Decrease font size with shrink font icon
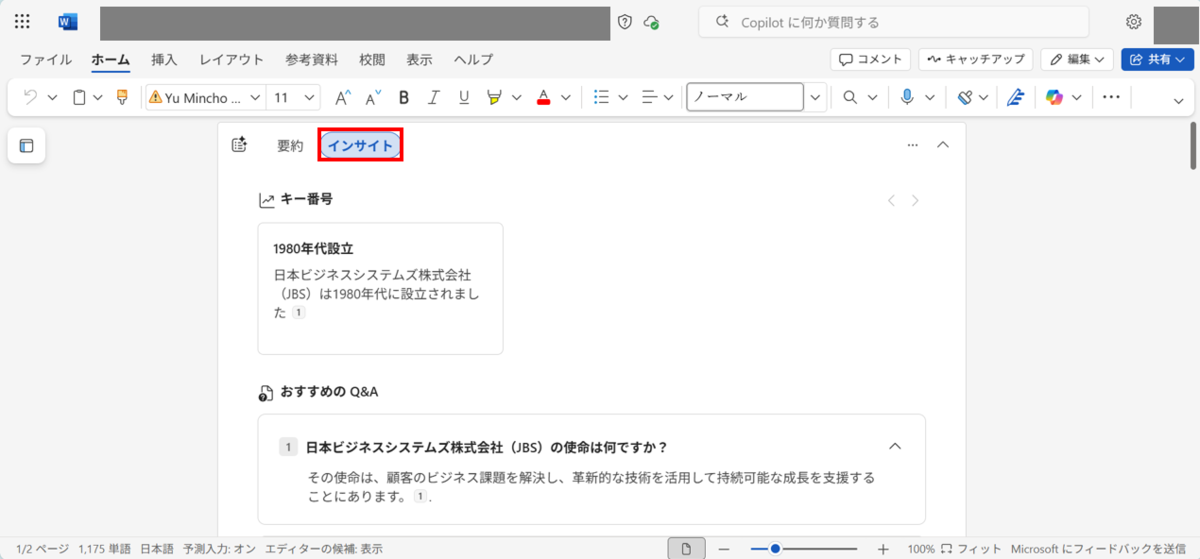Image resolution: width=1200 pixels, height=559 pixels. (373, 97)
